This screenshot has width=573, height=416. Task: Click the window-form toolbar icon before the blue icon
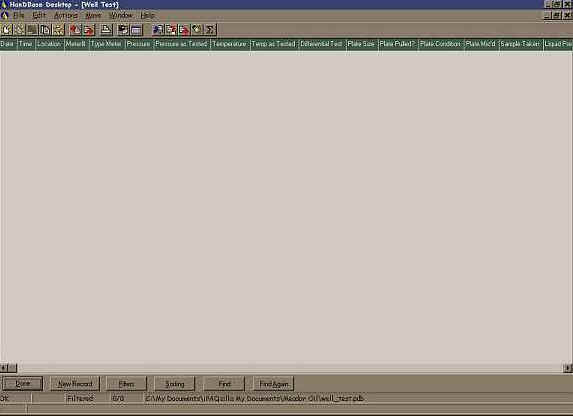click(x=136, y=30)
